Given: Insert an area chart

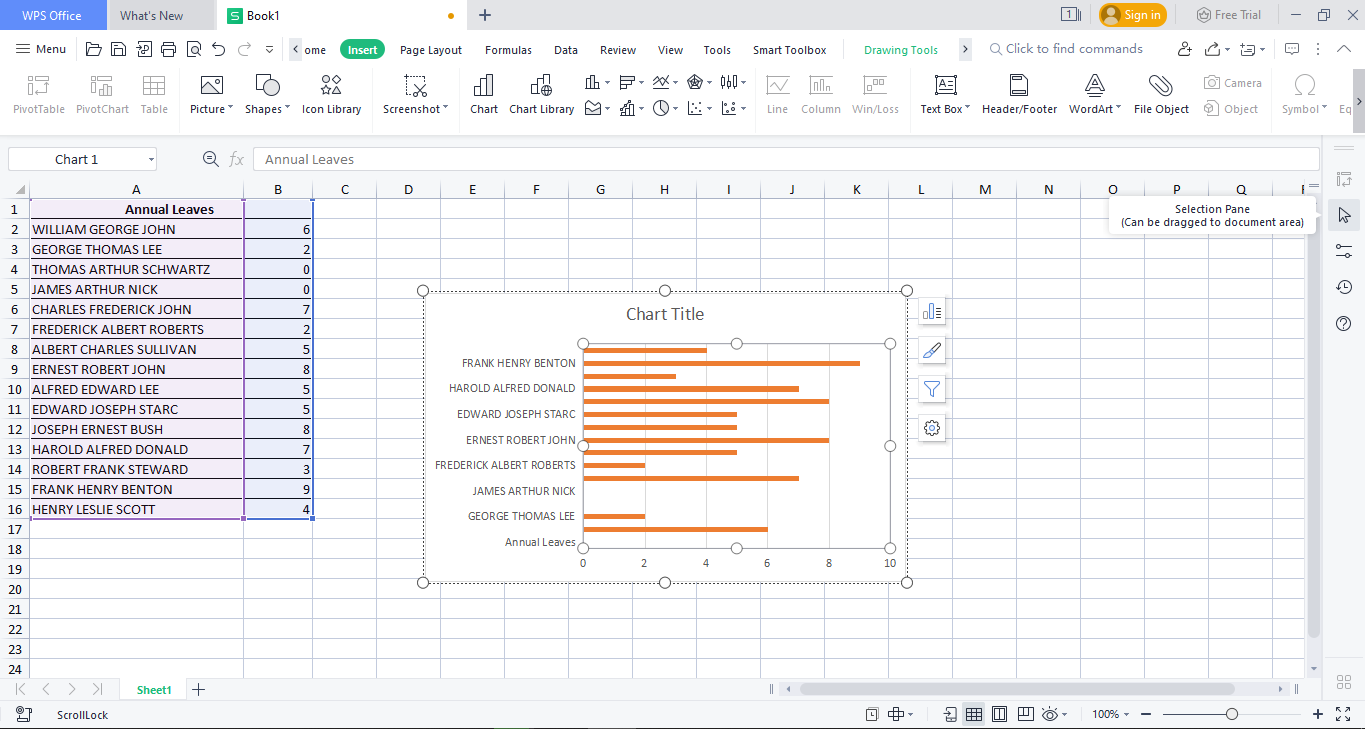Looking at the screenshot, I should pyautogui.click(x=592, y=108).
